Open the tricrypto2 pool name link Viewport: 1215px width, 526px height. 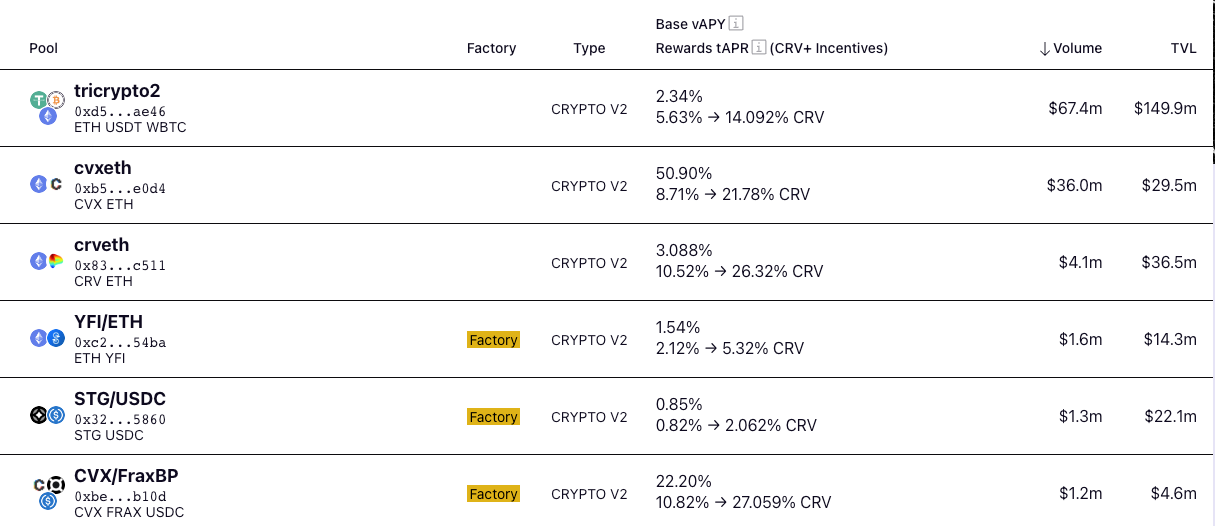click(x=116, y=91)
